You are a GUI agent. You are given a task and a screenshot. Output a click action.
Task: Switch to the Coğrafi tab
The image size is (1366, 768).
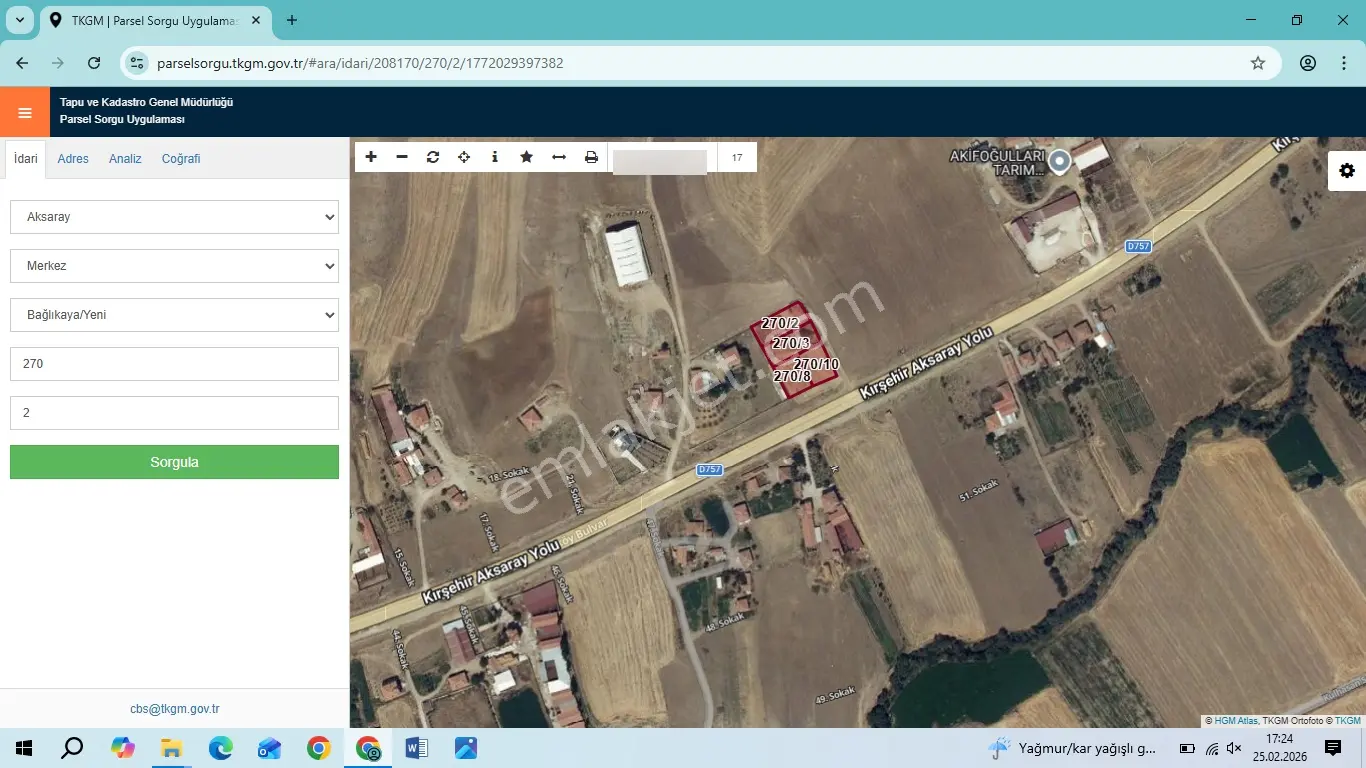[x=181, y=159]
